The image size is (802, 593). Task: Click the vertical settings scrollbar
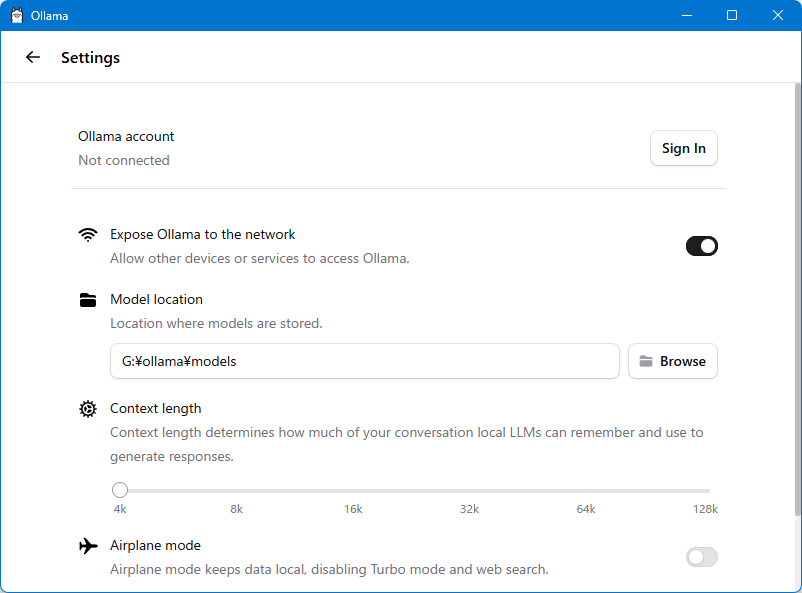pyautogui.click(x=798, y=300)
